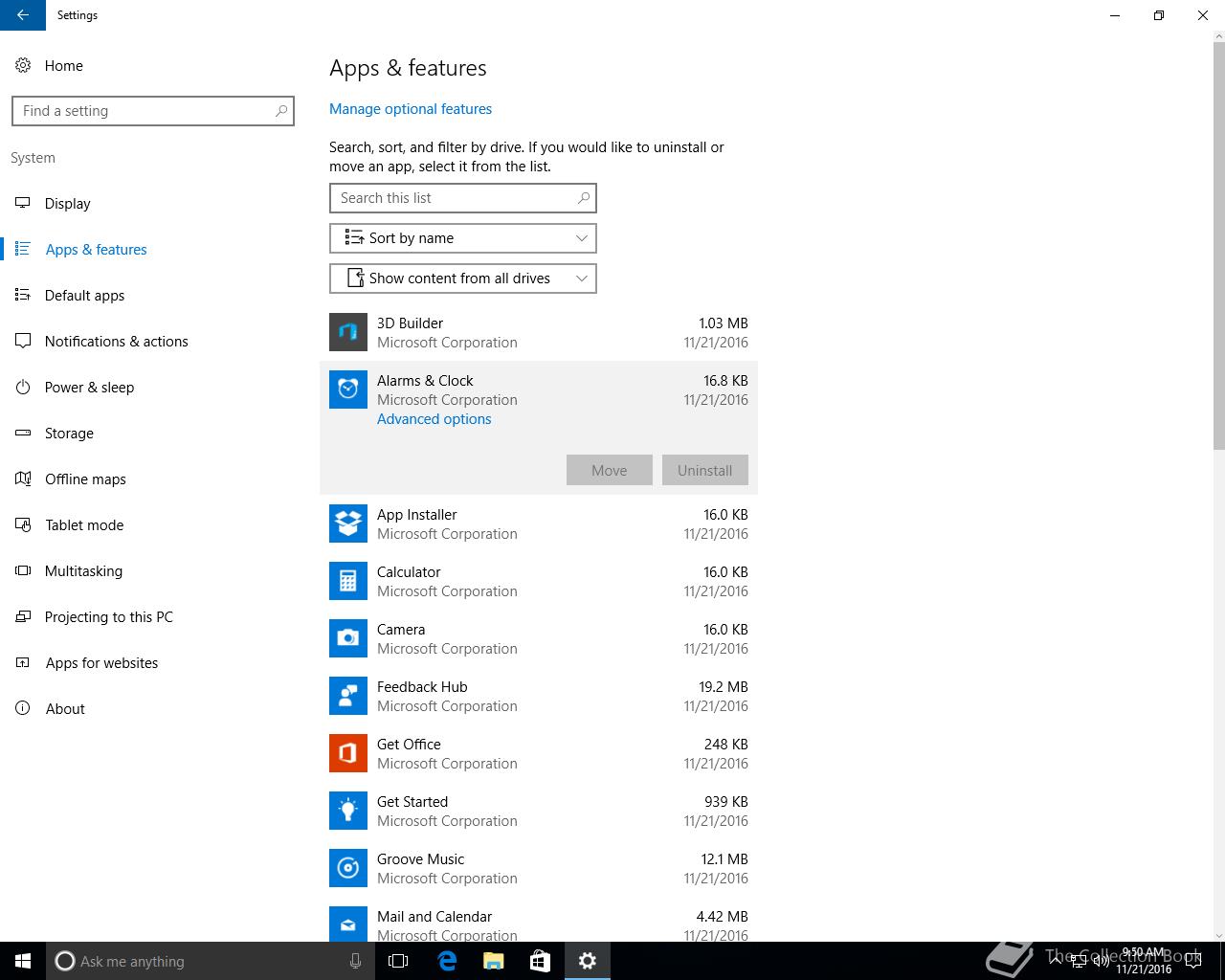Click the magnifier in Search this list box
Screen dimensions: 1225x980
584,198
